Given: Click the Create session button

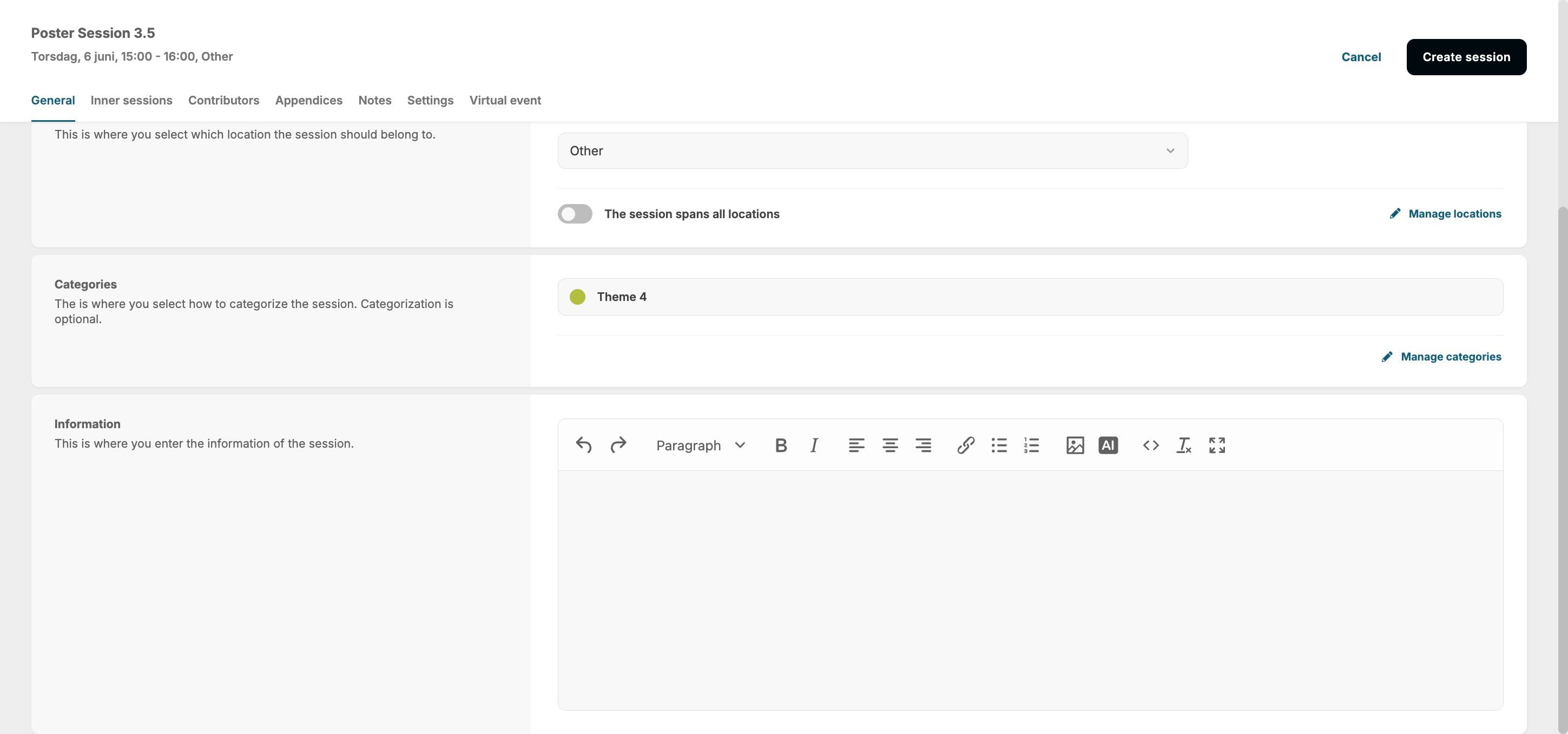Looking at the screenshot, I should point(1466,57).
